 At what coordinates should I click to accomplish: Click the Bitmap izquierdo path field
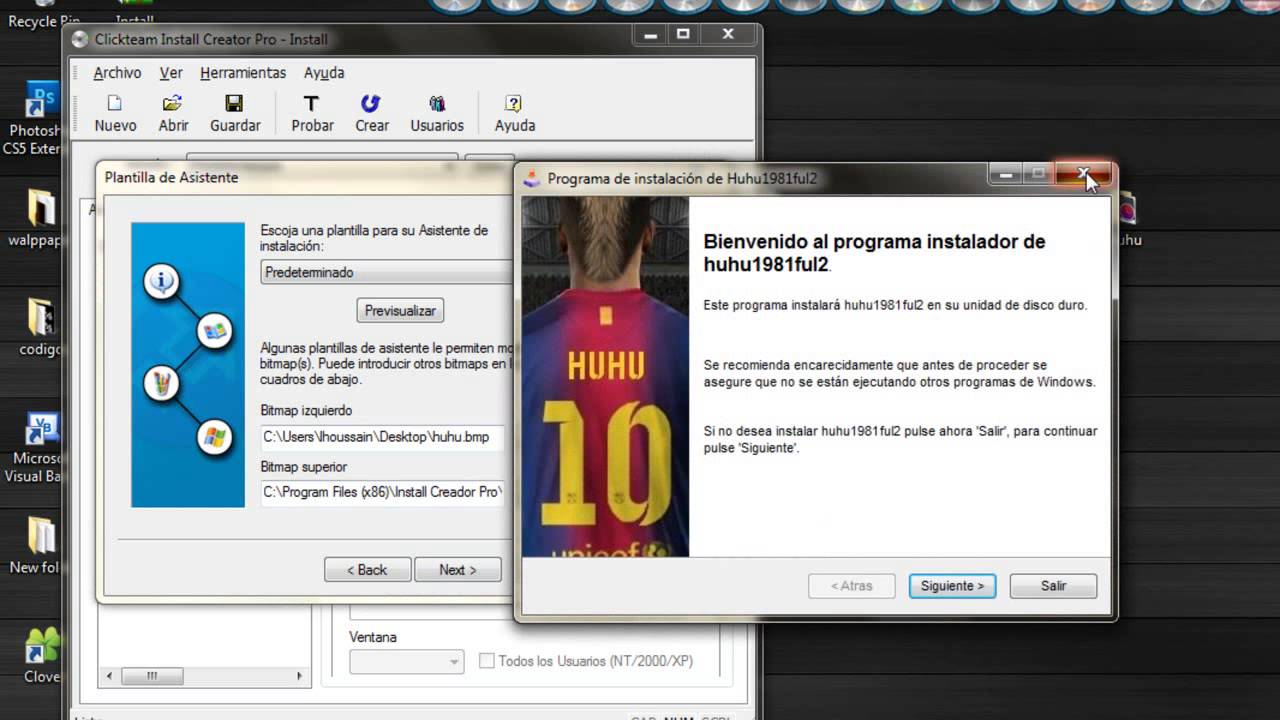click(x=382, y=436)
